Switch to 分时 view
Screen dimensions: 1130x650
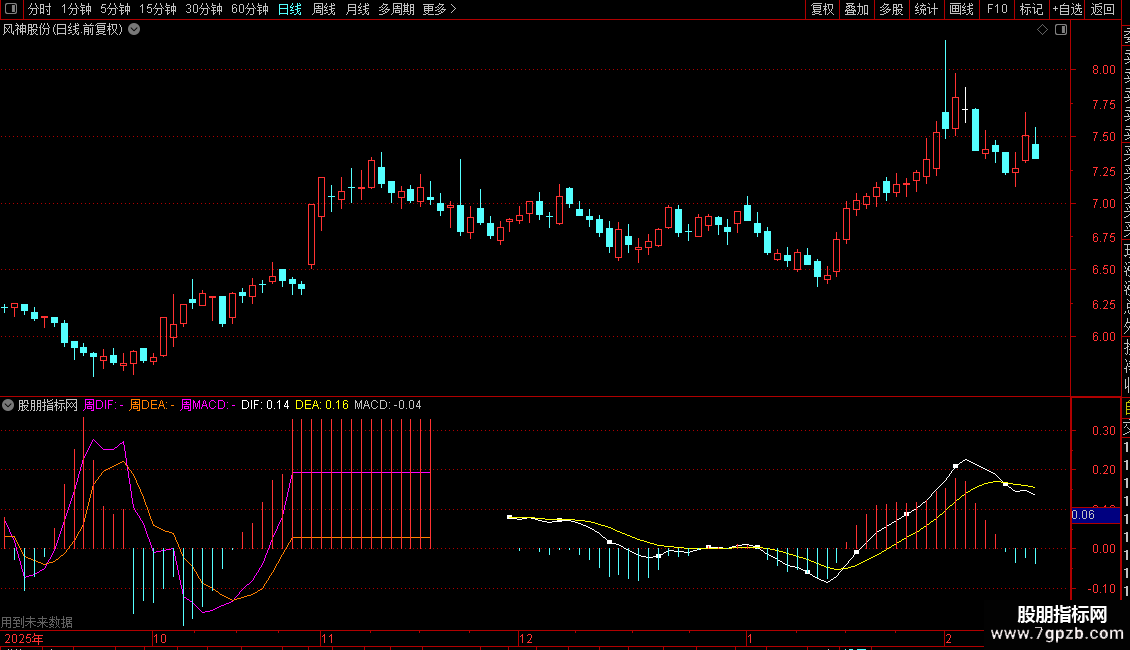[40, 9]
